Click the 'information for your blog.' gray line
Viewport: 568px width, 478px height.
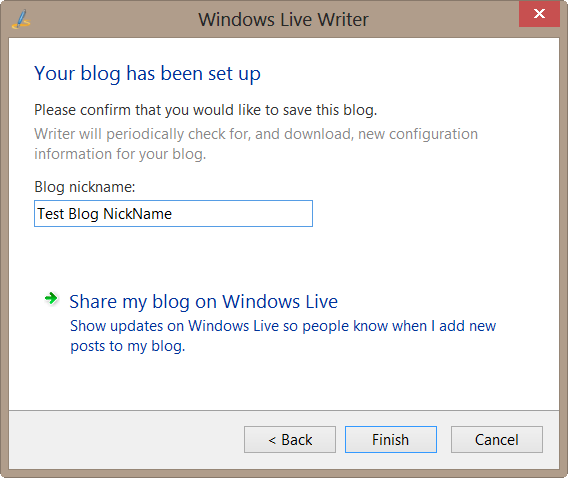point(120,154)
